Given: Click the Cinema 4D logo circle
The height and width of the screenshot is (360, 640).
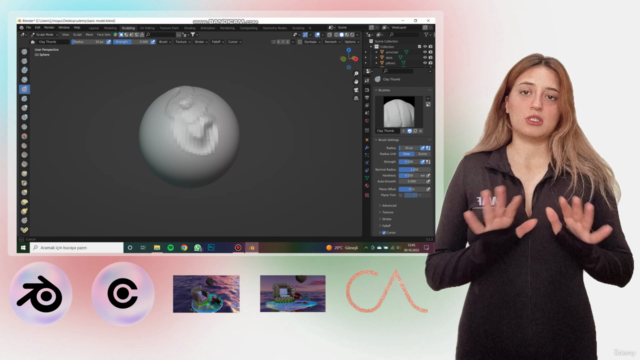Looking at the screenshot, I should [x=123, y=294].
